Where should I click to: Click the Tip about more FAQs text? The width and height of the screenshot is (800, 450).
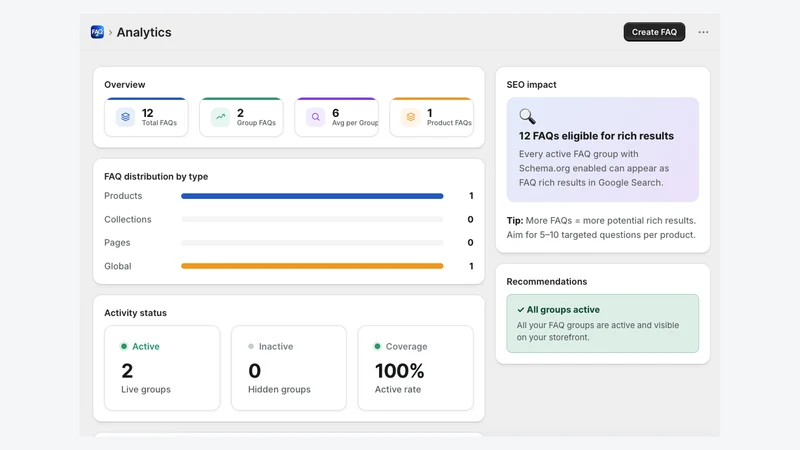pyautogui.click(x=602, y=228)
